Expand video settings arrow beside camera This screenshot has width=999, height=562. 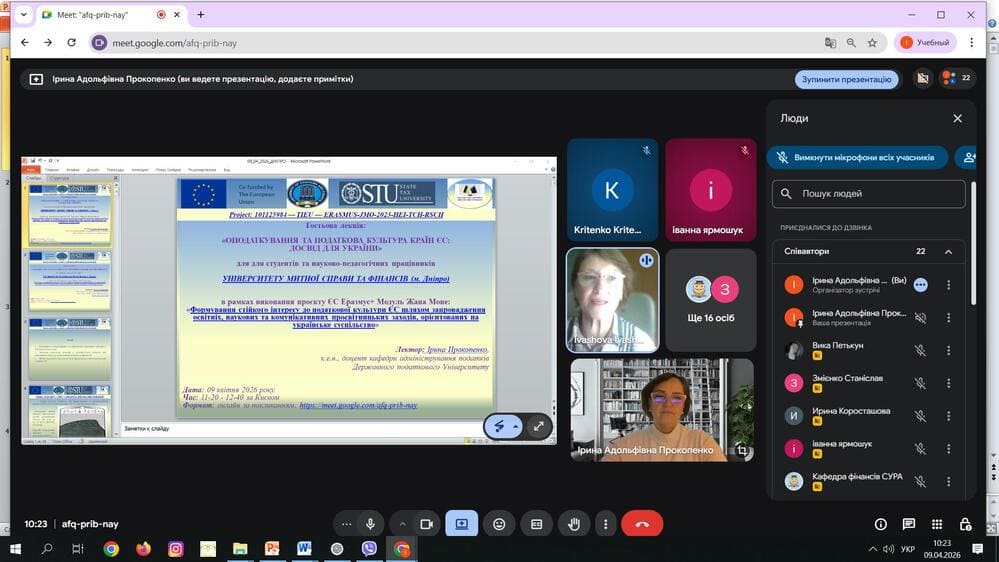[403, 524]
